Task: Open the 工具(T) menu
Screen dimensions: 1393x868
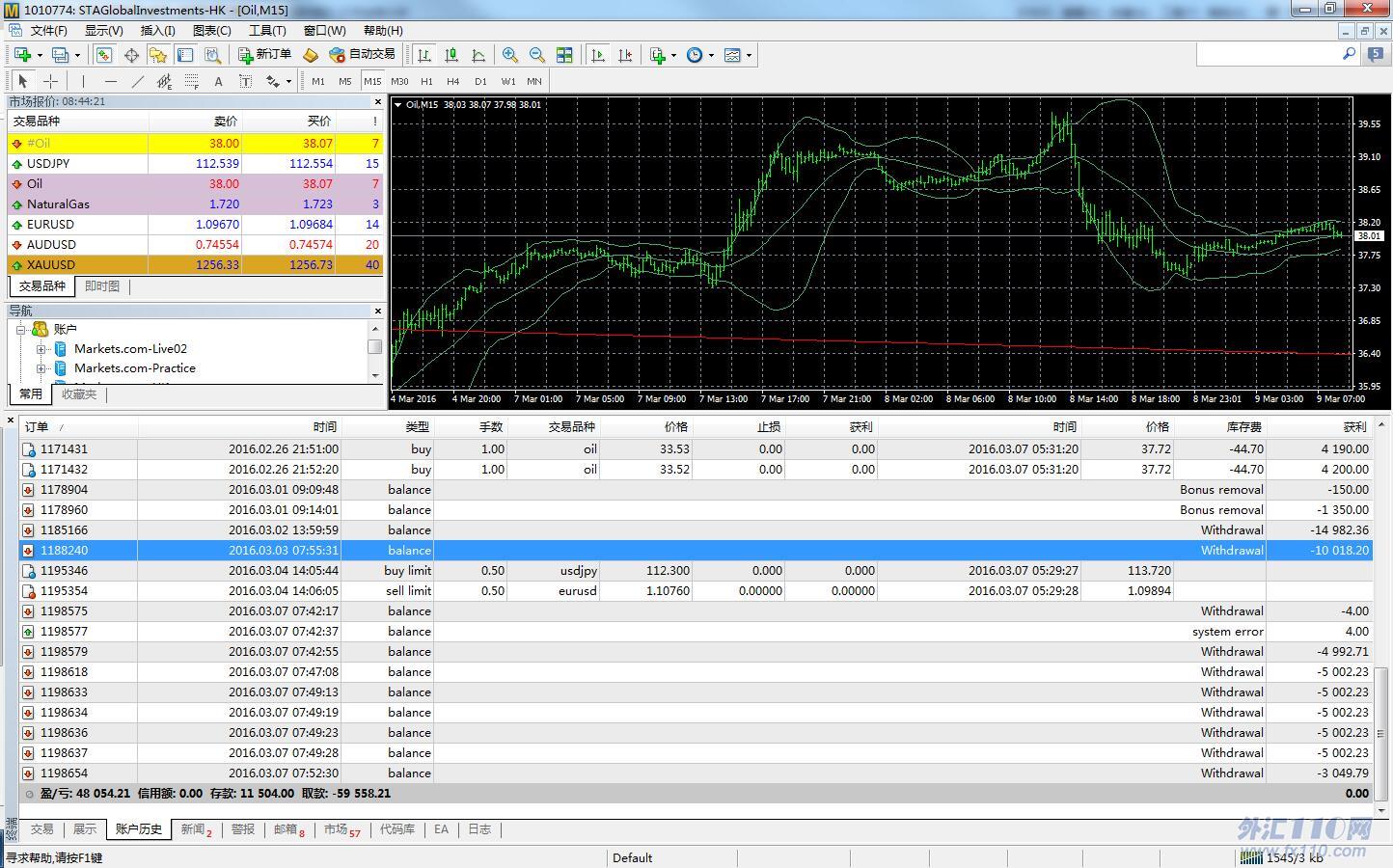Action: click(x=267, y=31)
